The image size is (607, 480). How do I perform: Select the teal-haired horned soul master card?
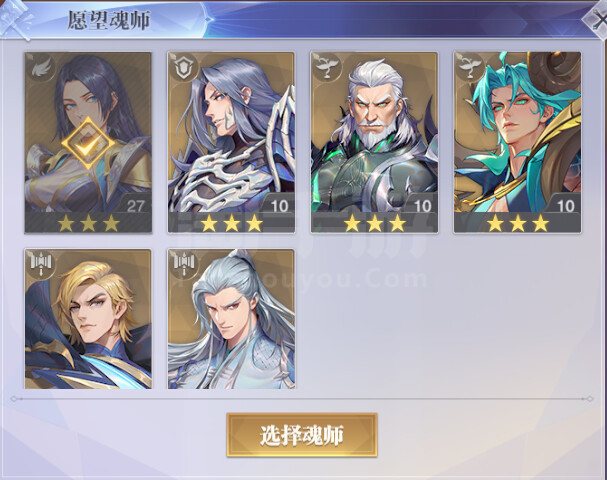point(518,142)
